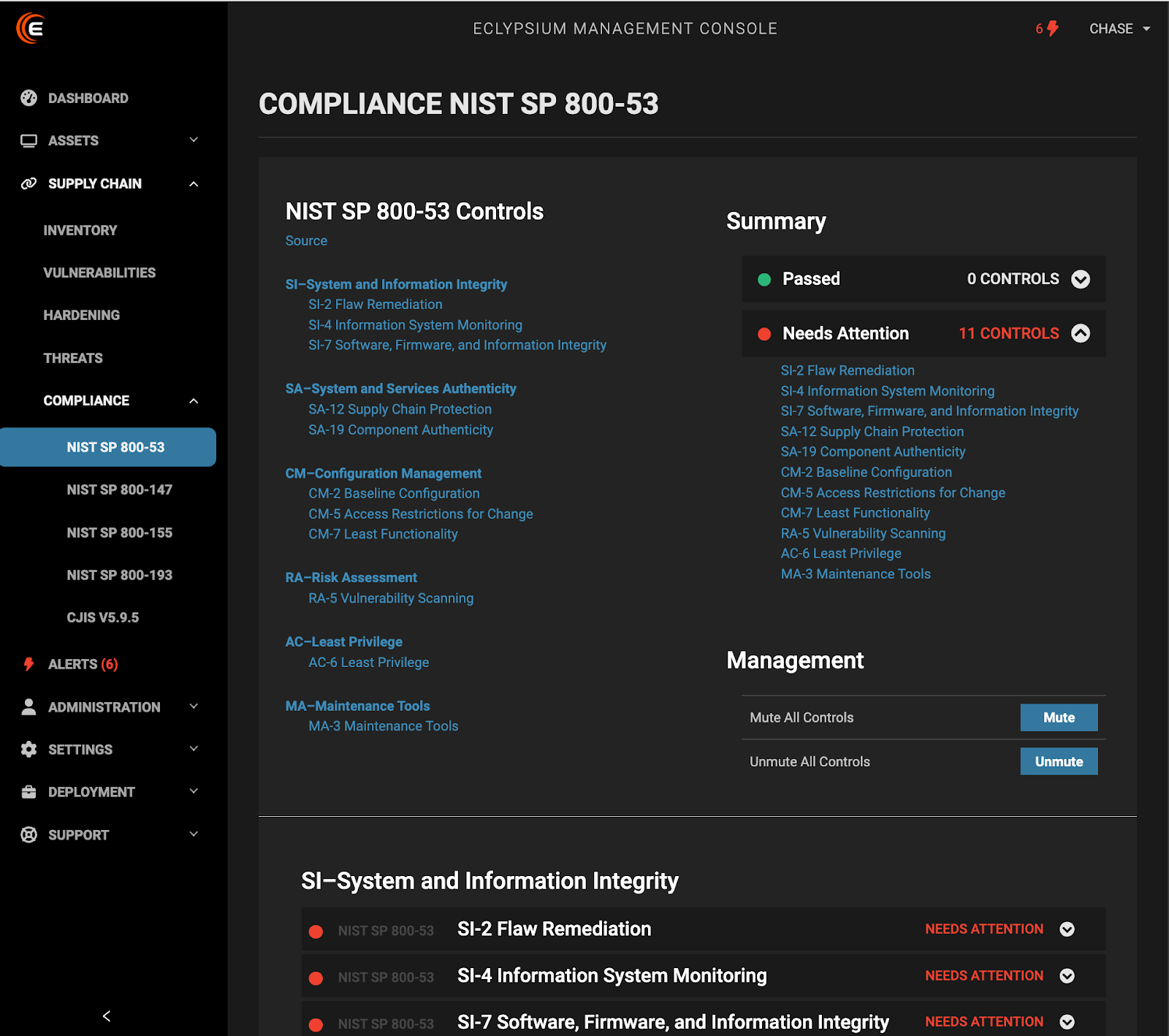1169x1036 pixels.
Task: Click the alert count 6 in header
Action: [1039, 28]
